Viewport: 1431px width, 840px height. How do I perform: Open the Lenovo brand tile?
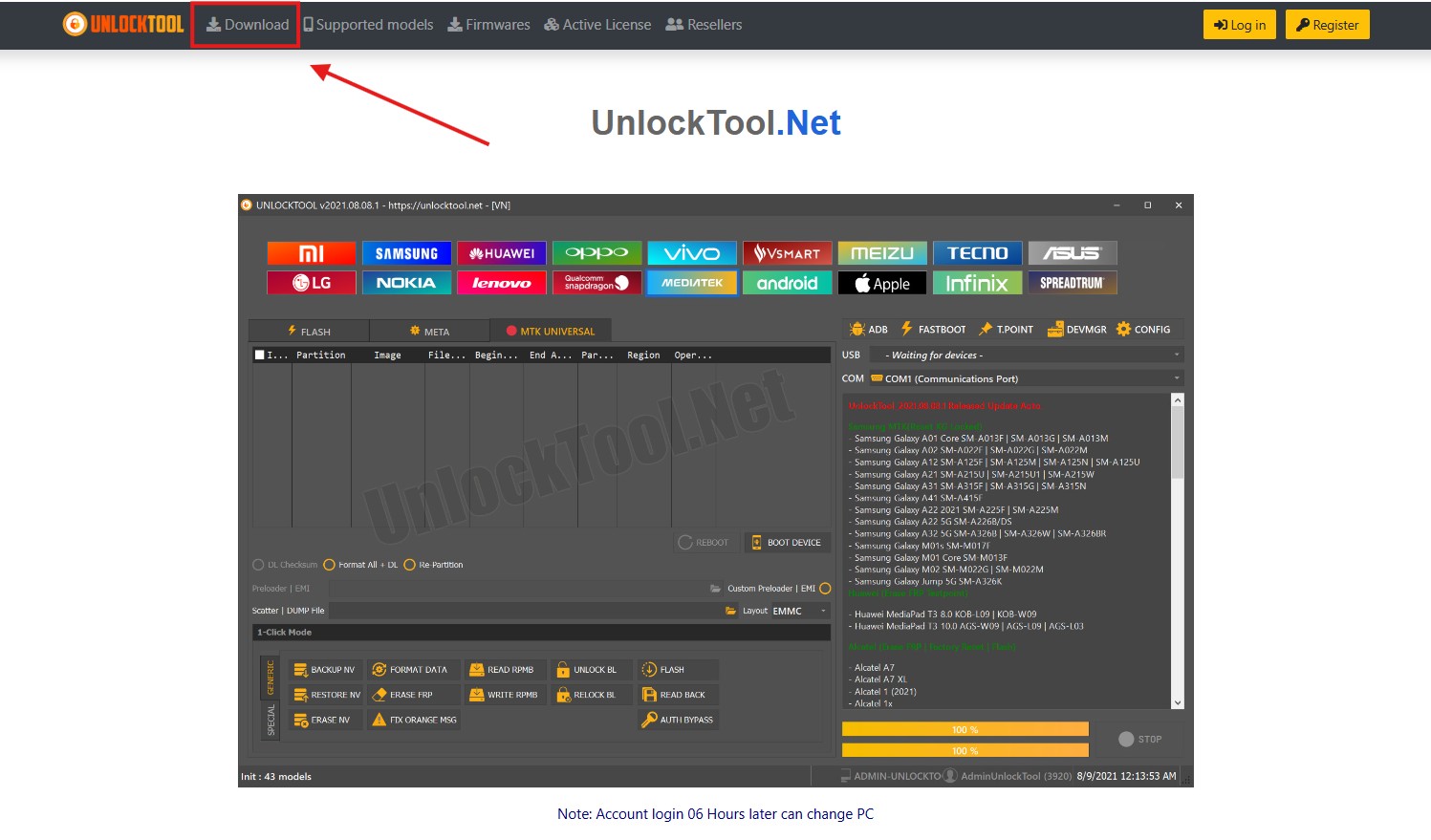[x=502, y=283]
